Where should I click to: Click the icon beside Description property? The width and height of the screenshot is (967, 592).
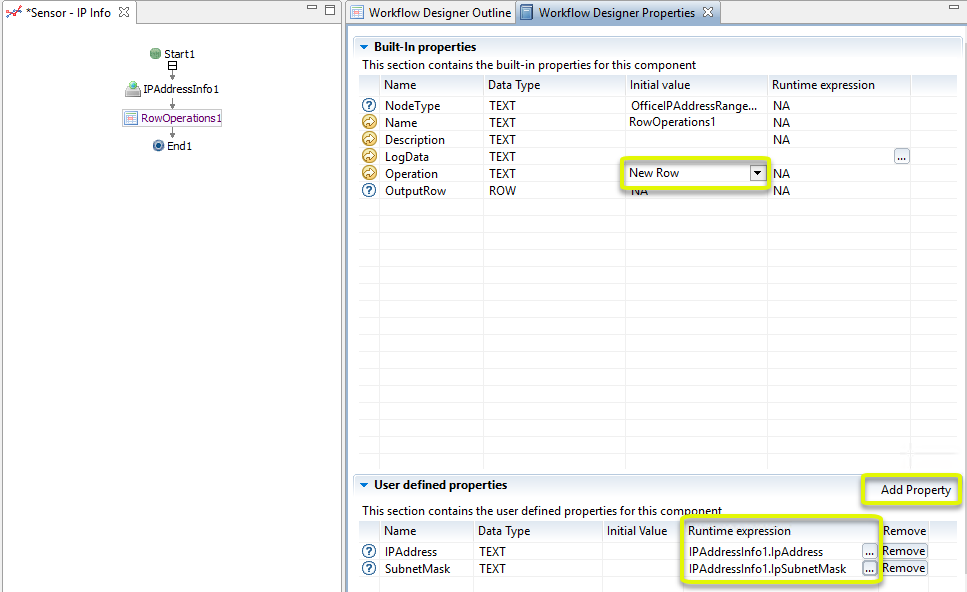[369, 139]
